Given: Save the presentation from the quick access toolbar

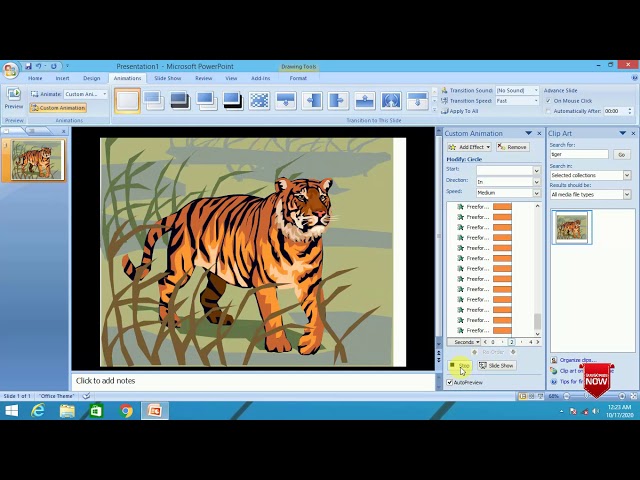Looking at the screenshot, I should click(x=28, y=66).
